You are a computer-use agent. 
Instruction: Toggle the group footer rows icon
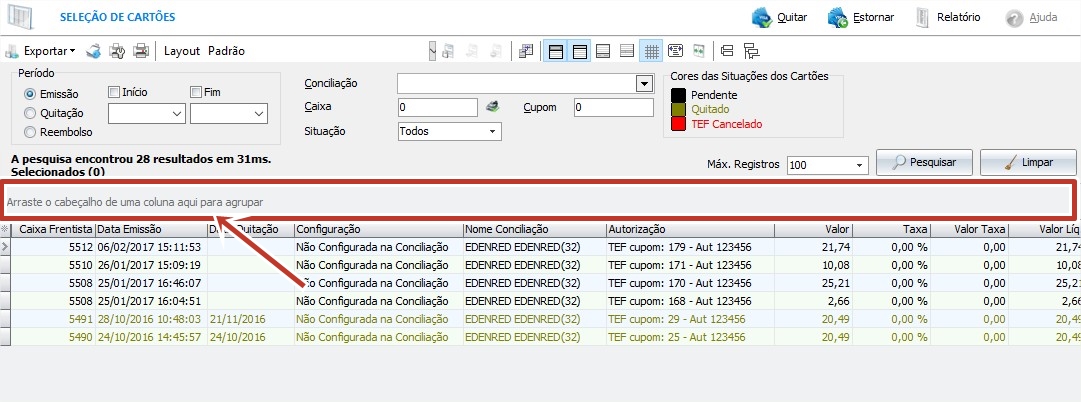pyautogui.click(x=627, y=51)
